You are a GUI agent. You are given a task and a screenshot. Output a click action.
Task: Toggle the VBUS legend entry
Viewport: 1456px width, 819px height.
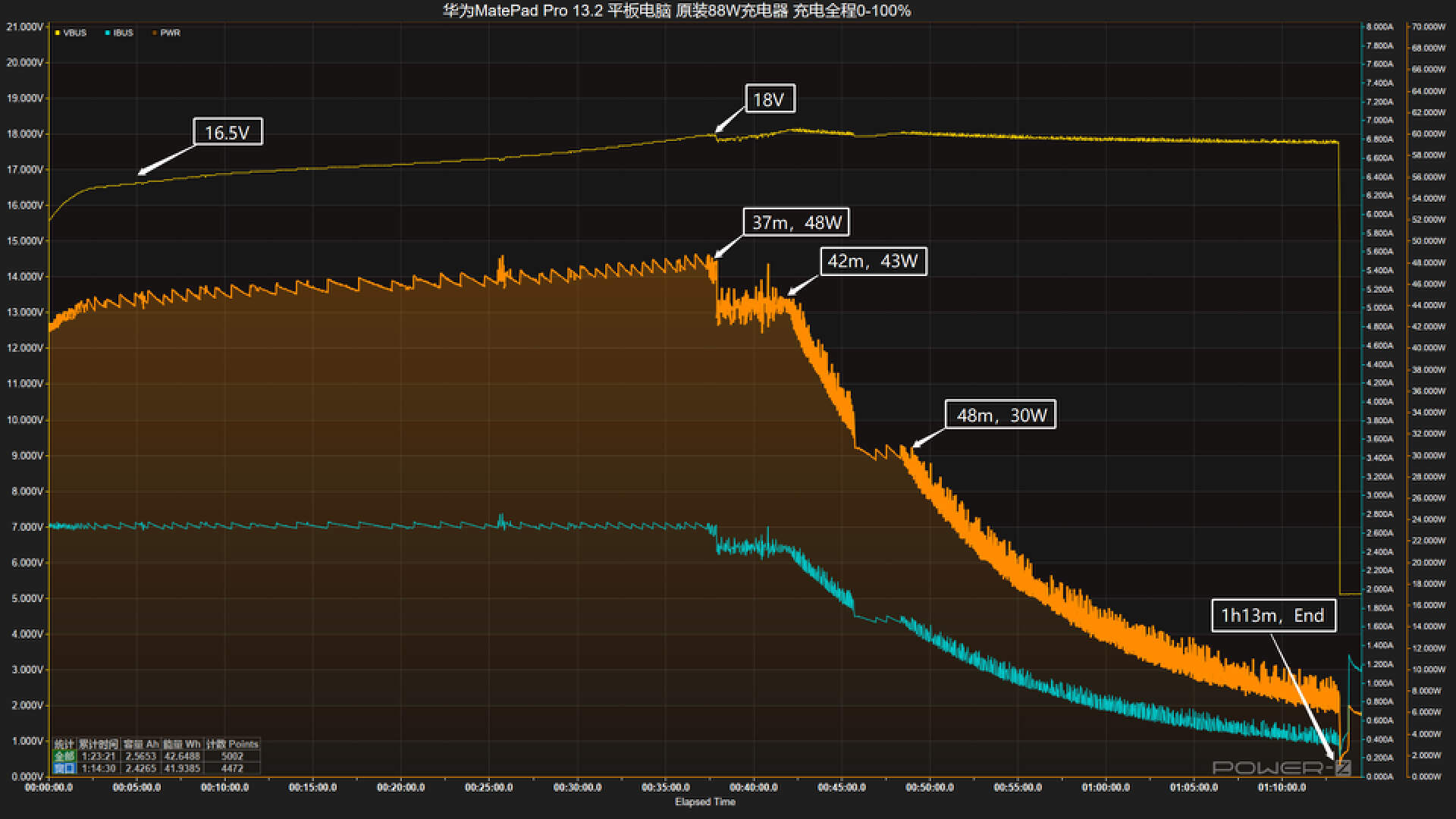[x=71, y=33]
